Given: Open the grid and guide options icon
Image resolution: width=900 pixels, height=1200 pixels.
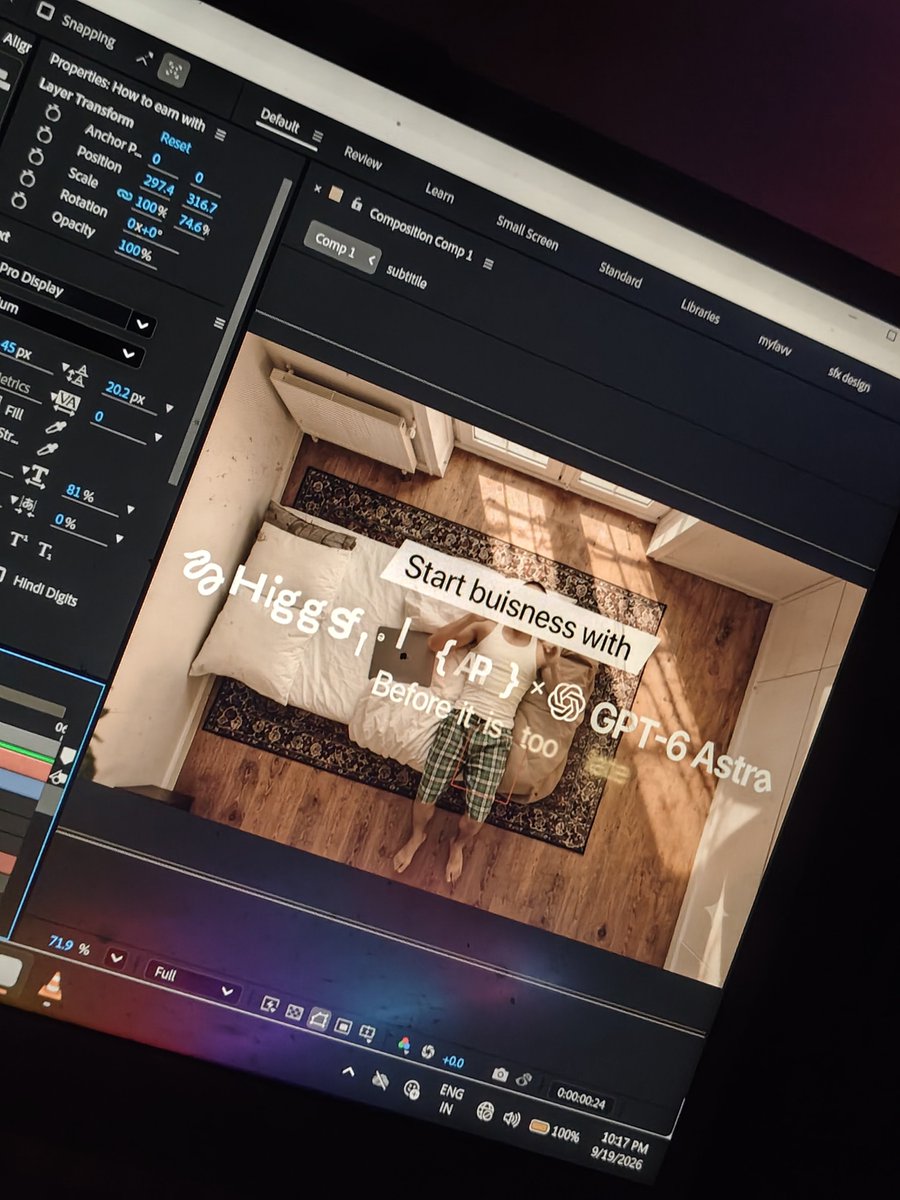Looking at the screenshot, I should pos(367,1031).
